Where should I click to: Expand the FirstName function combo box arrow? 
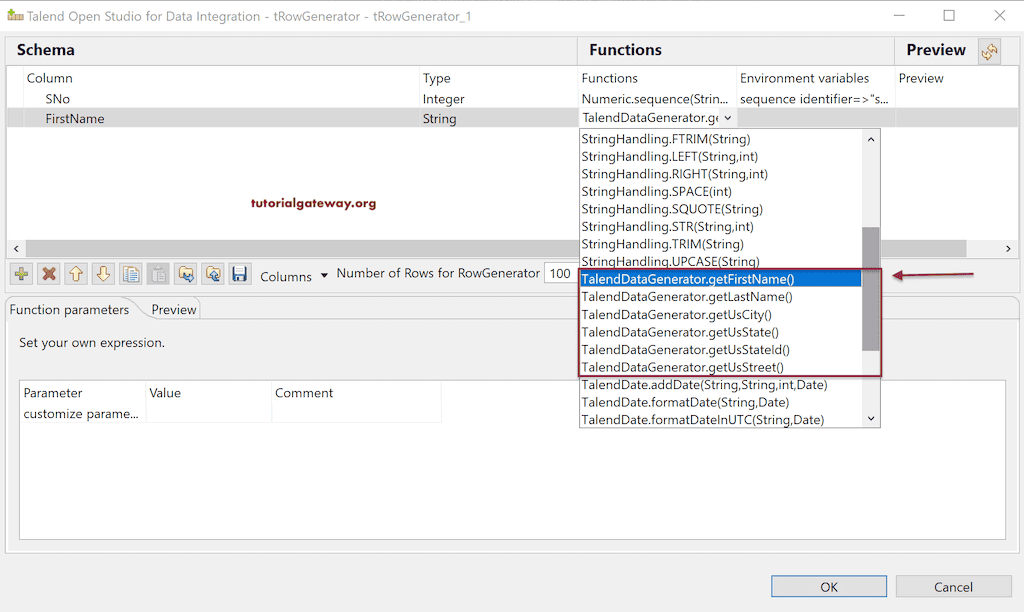pos(728,118)
